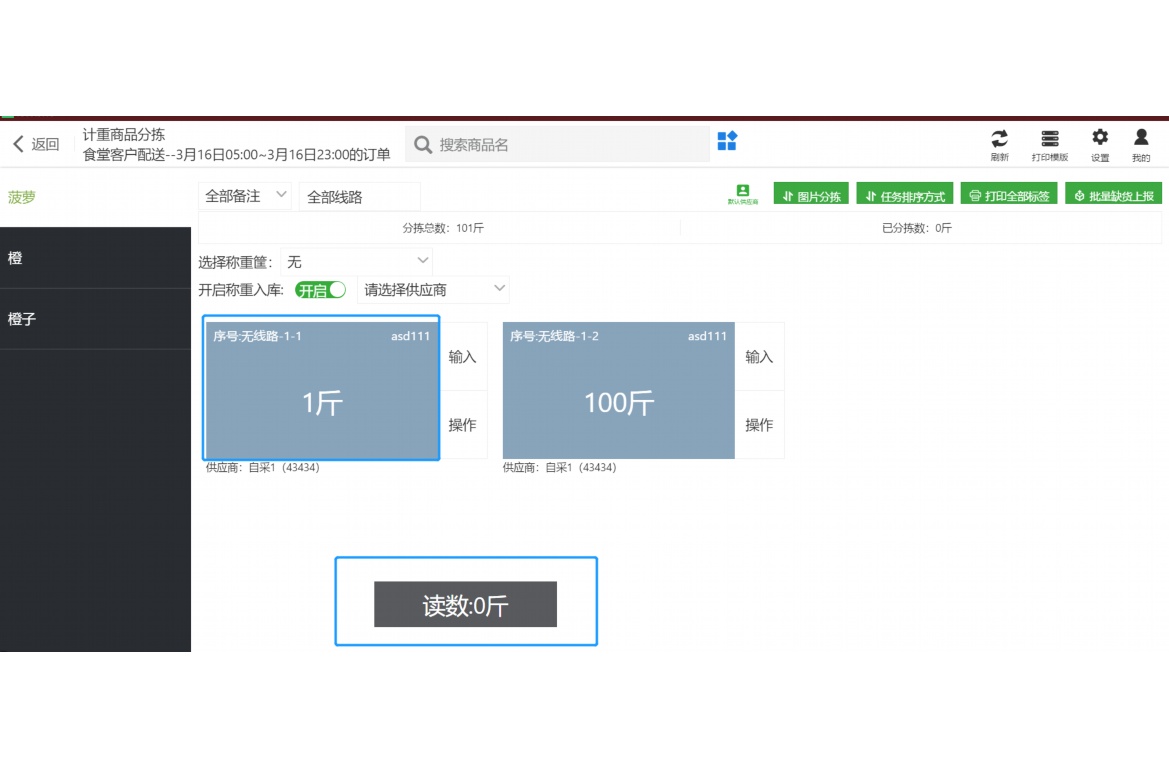Select the 图片分拣 picture sorting icon
Image resolution: width=1169 pixels, height=768 pixels.
810,195
